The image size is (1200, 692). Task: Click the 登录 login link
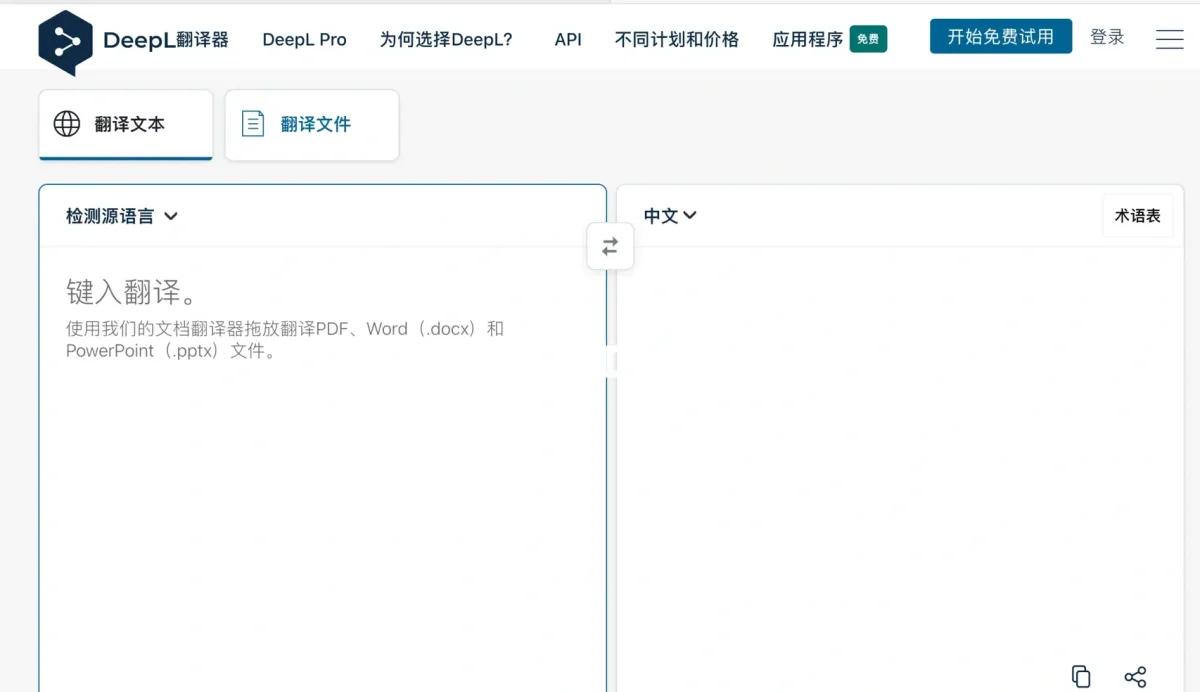pyautogui.click(x=1107, y=37)
